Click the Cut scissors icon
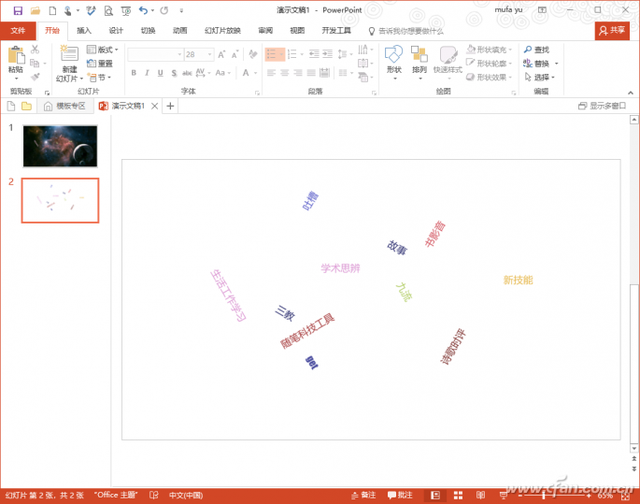Screen dimensions: 640x504 pyautogui.click(x=35, y=50)
